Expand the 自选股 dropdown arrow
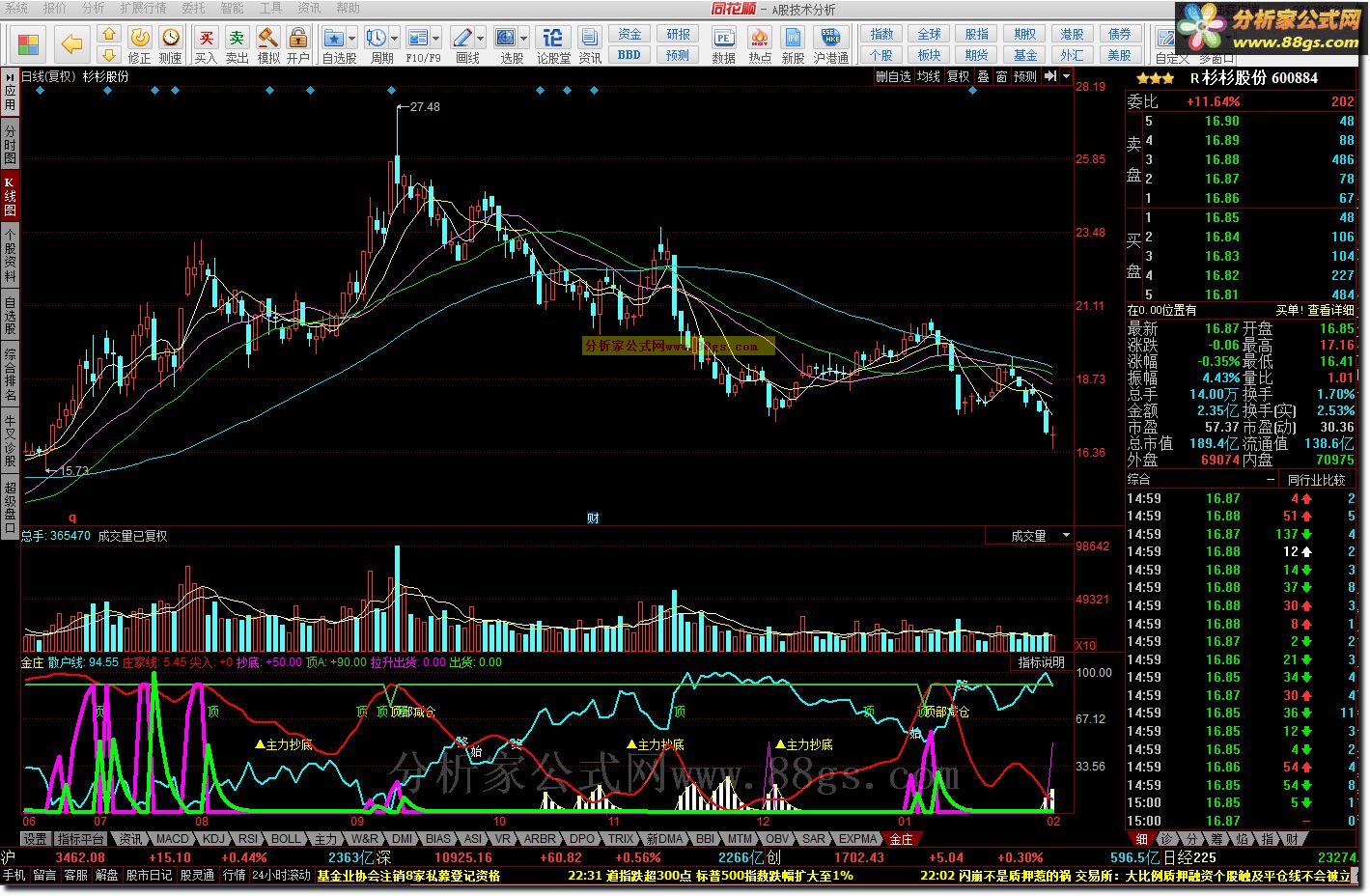 point(352,39)
